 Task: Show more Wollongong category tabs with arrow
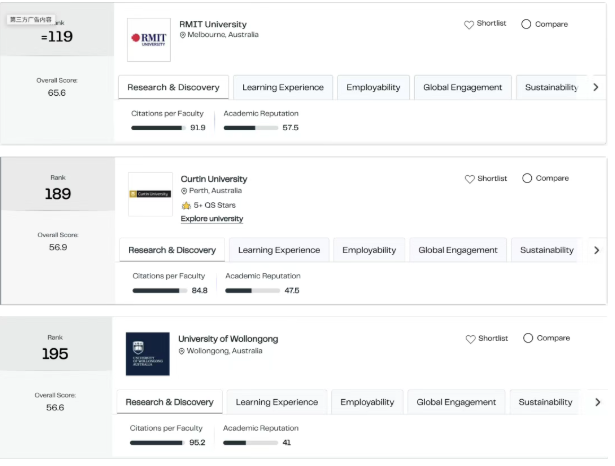(597, 402)
